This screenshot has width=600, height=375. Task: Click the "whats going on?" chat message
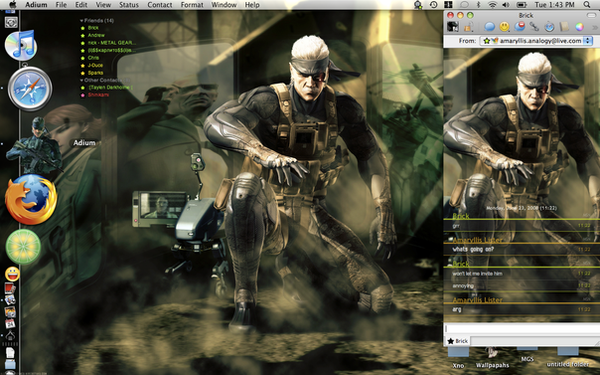click(473, 249)
